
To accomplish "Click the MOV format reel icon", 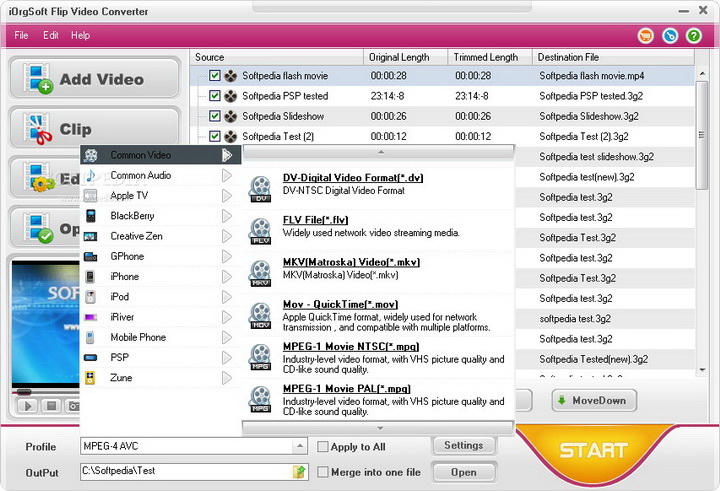I will tap(260, 316).
